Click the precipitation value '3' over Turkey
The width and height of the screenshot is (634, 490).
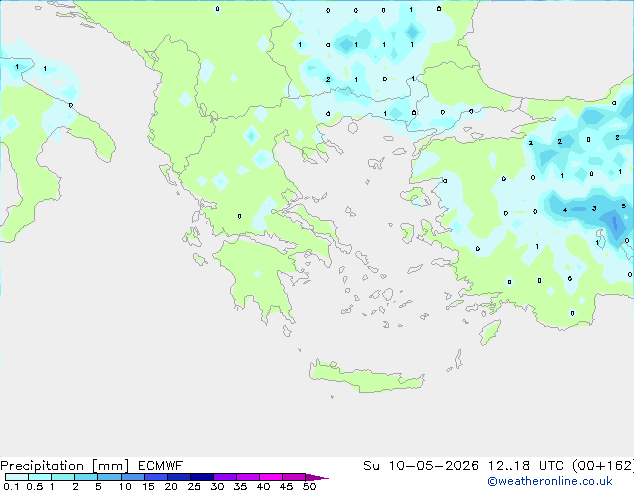click(x=594, y=208)
